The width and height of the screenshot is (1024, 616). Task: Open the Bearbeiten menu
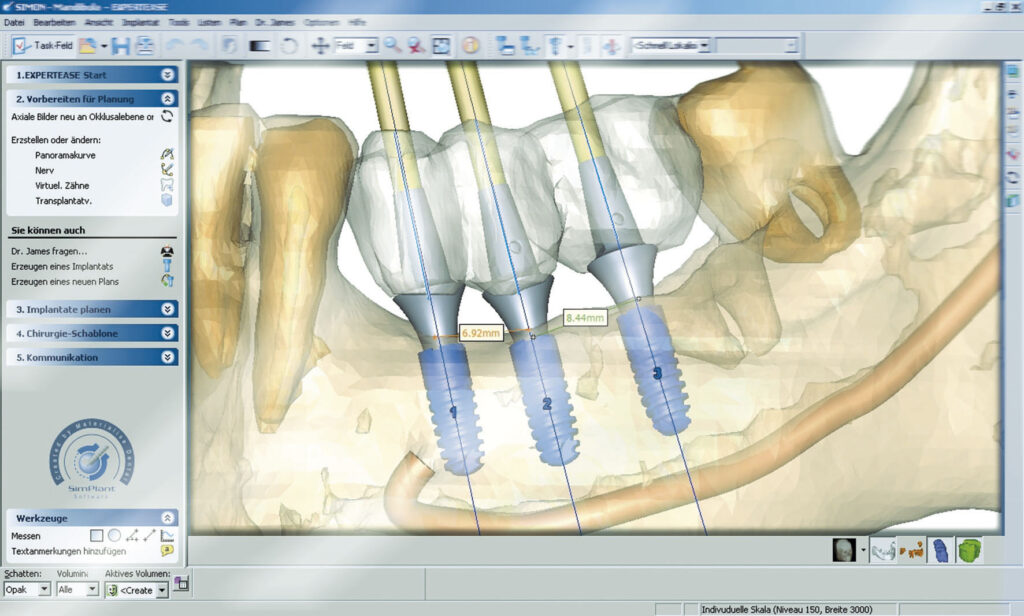(x=54, y=22)
